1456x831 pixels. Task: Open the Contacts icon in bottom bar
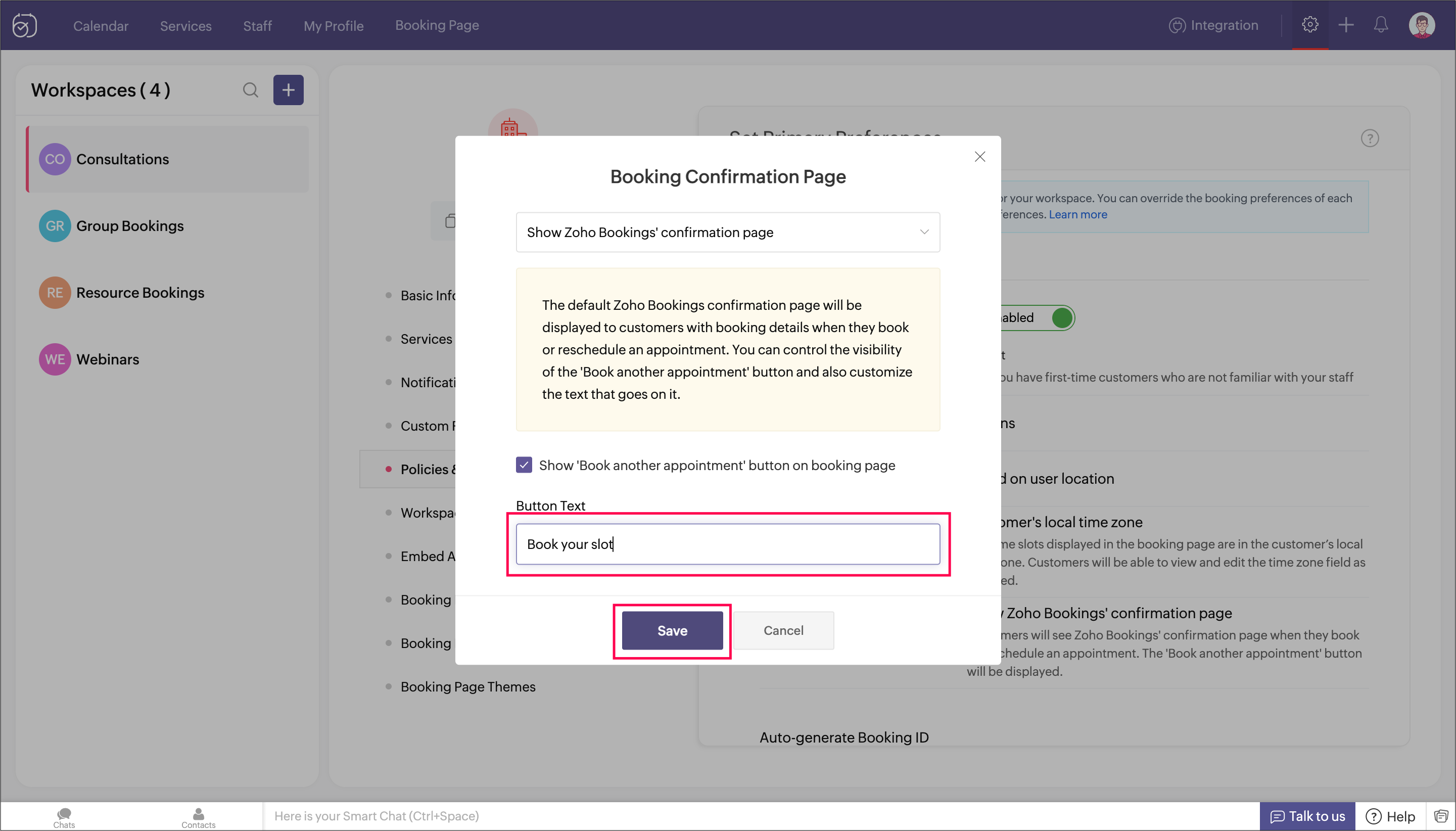click(x=198, y=817)
